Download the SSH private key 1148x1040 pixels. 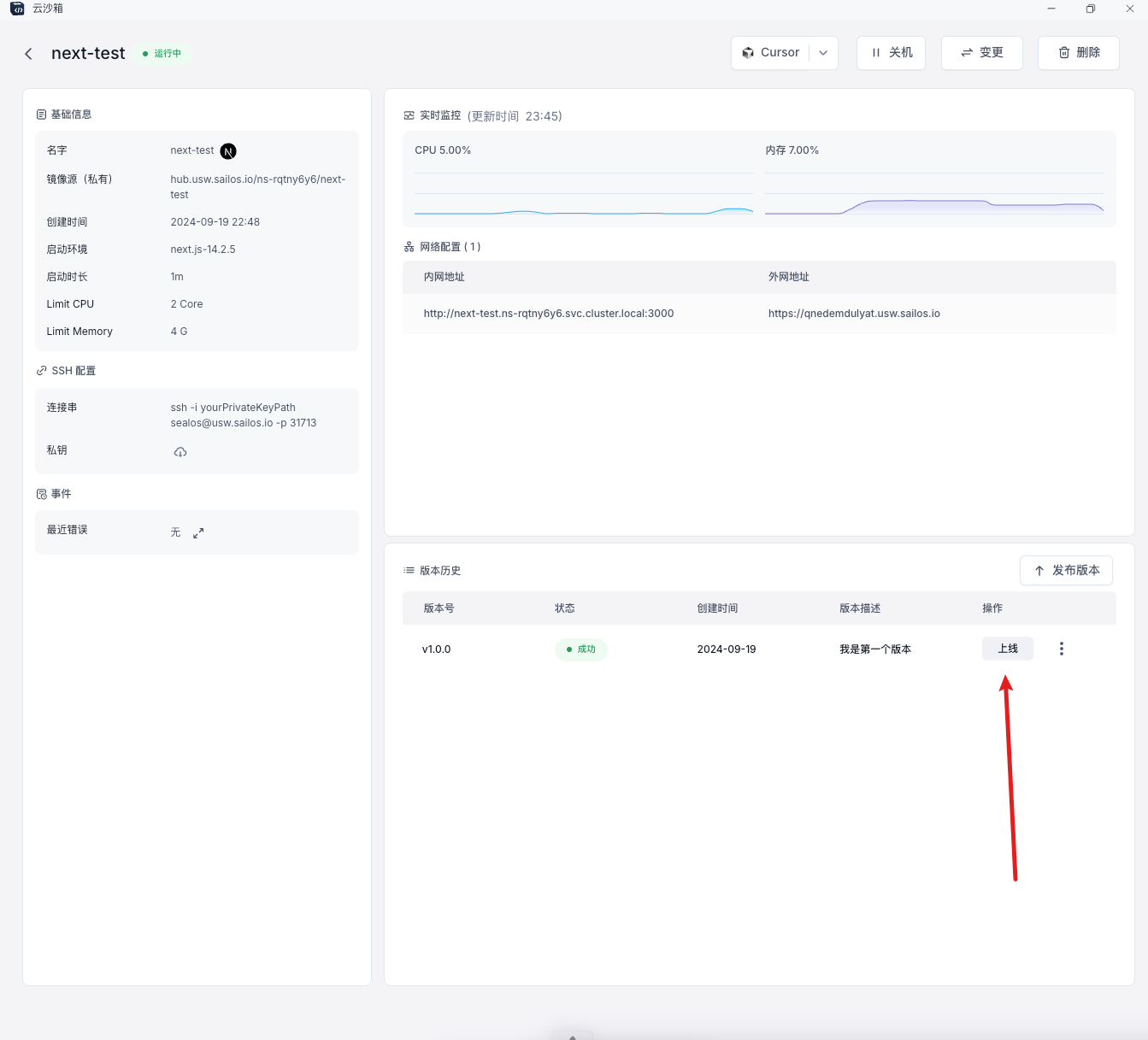(180, 452)
